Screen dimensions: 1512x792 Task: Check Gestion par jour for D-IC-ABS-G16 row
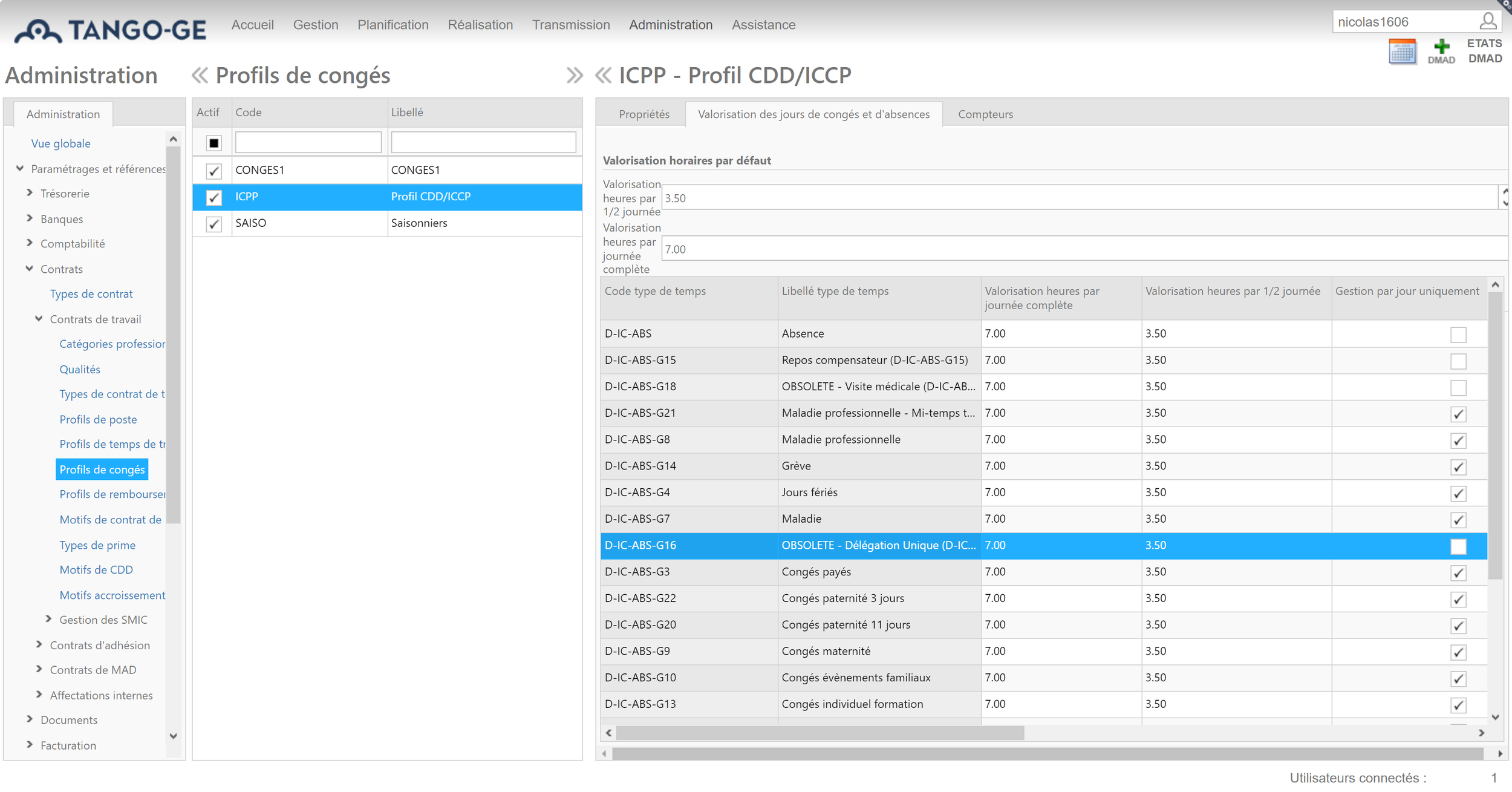[x=1458, y=546]
